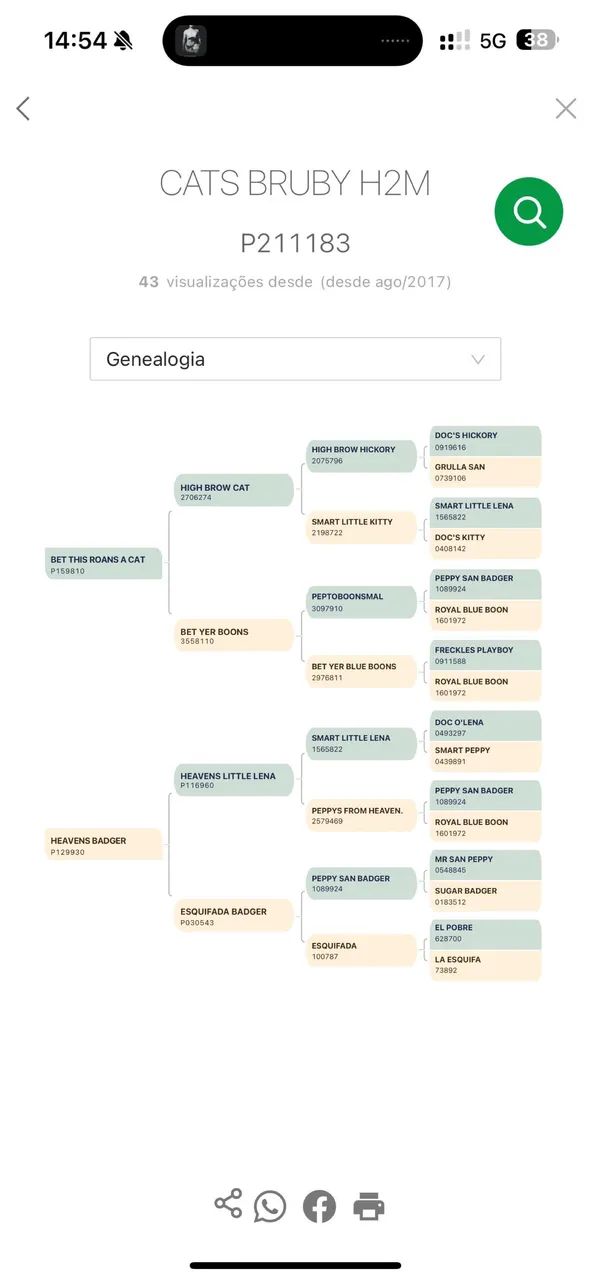Tap the green search magnifier button
This screenshot has height=1280, width=591.
[529, 211]
